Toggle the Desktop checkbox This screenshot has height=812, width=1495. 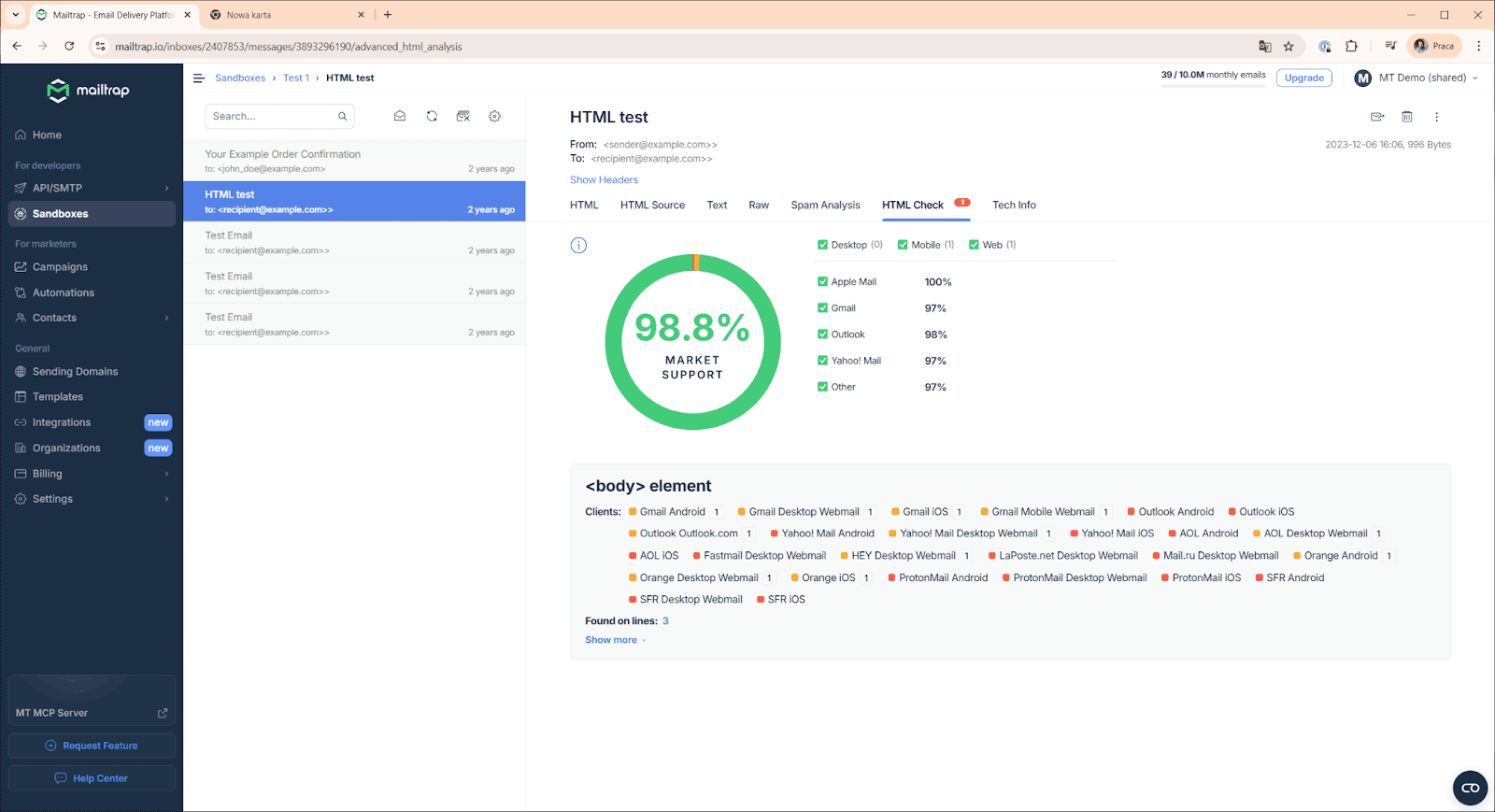(x=822, y=245)
